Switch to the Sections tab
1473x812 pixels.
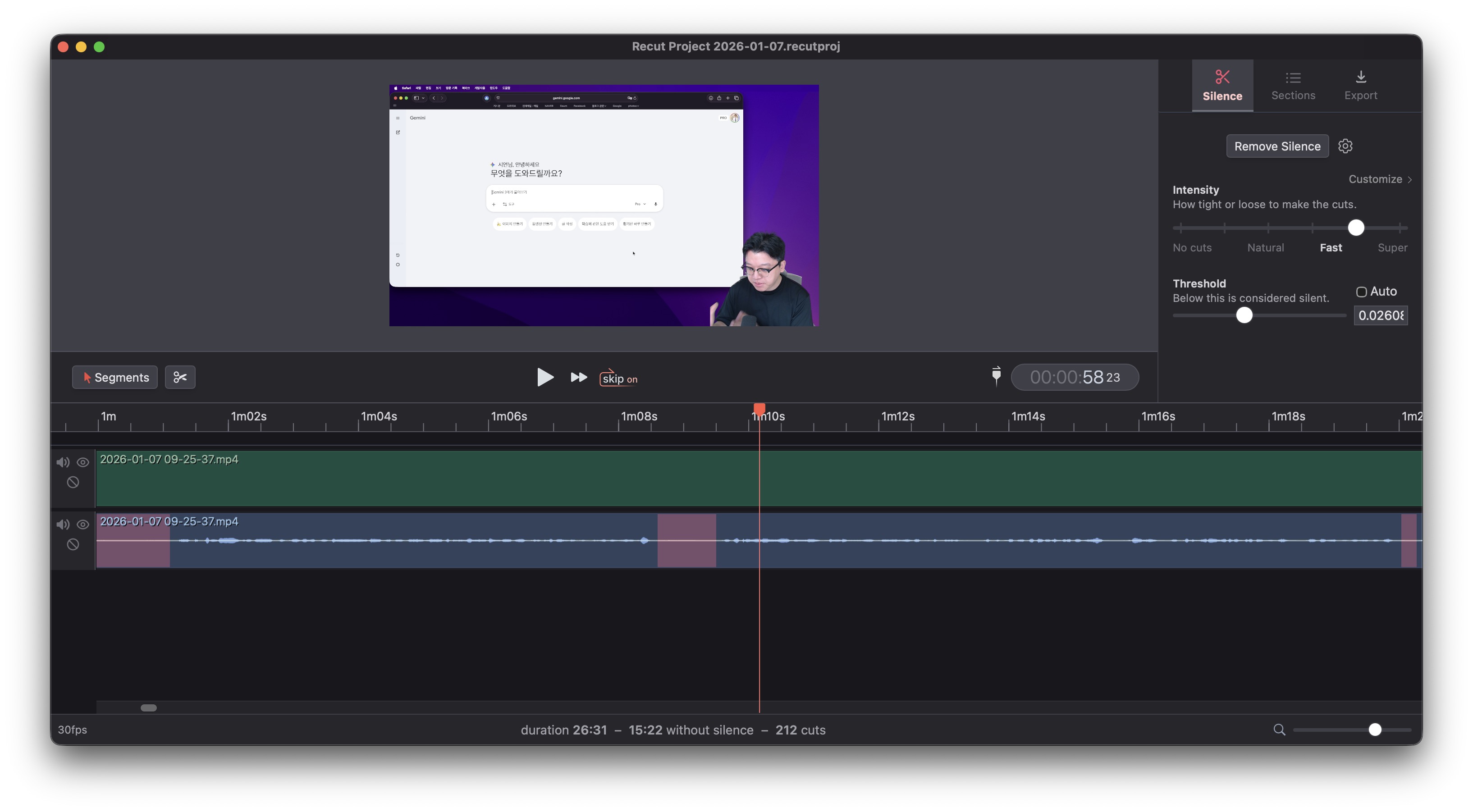[1293, 86]
